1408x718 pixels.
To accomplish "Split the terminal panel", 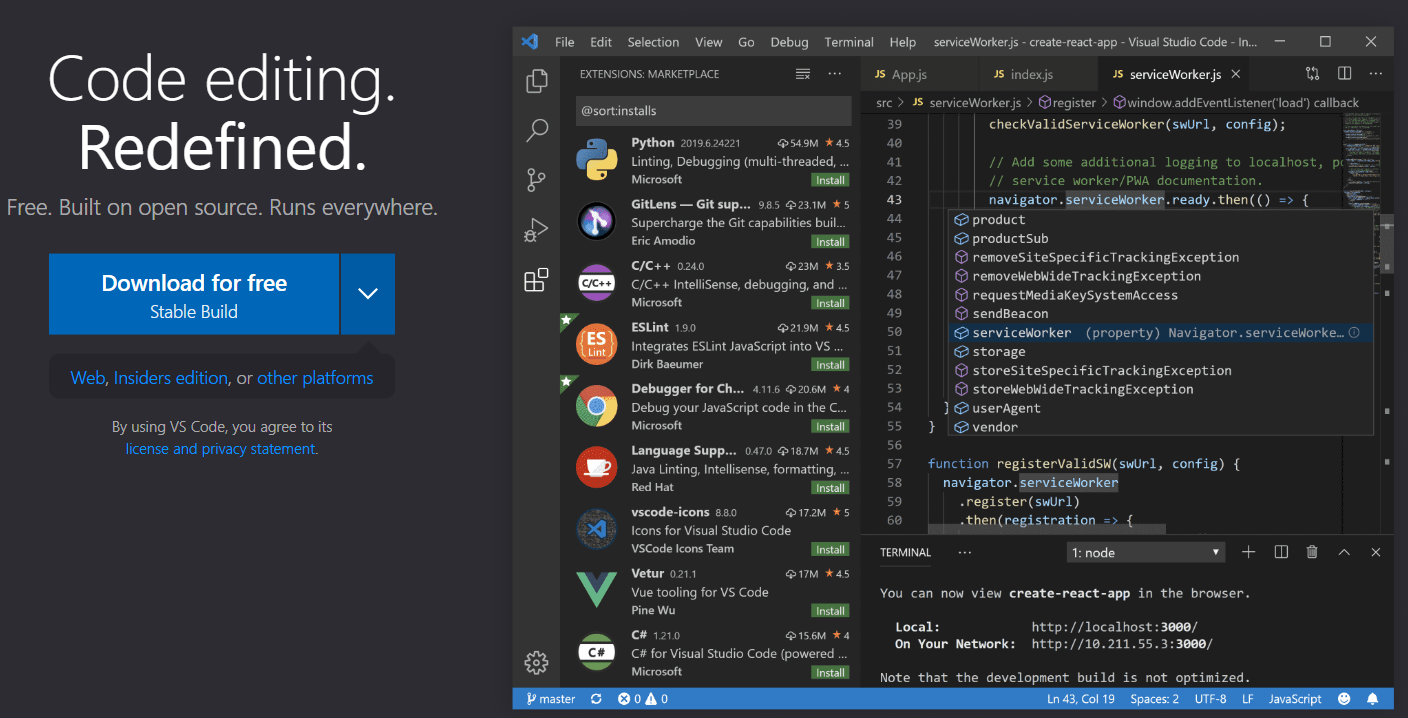I will point(1281,552).
